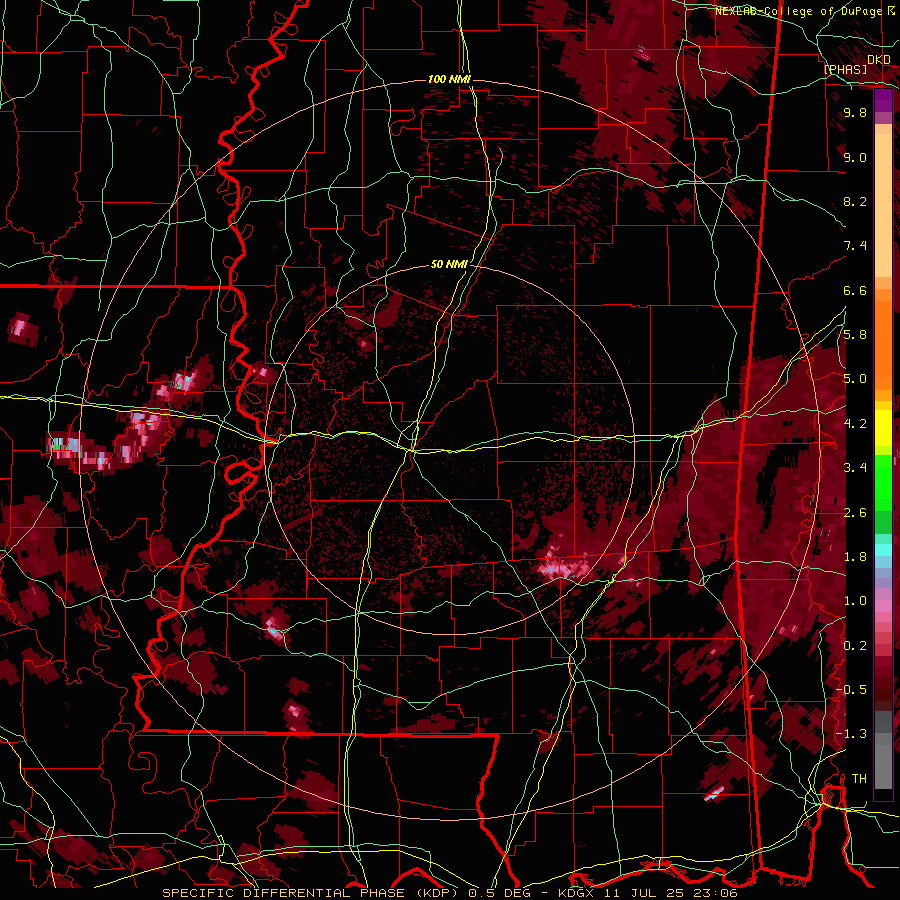The image size is (900, 900).
Task: Click the -1.3 value on color scale
Action: click(x=851, y=734)
